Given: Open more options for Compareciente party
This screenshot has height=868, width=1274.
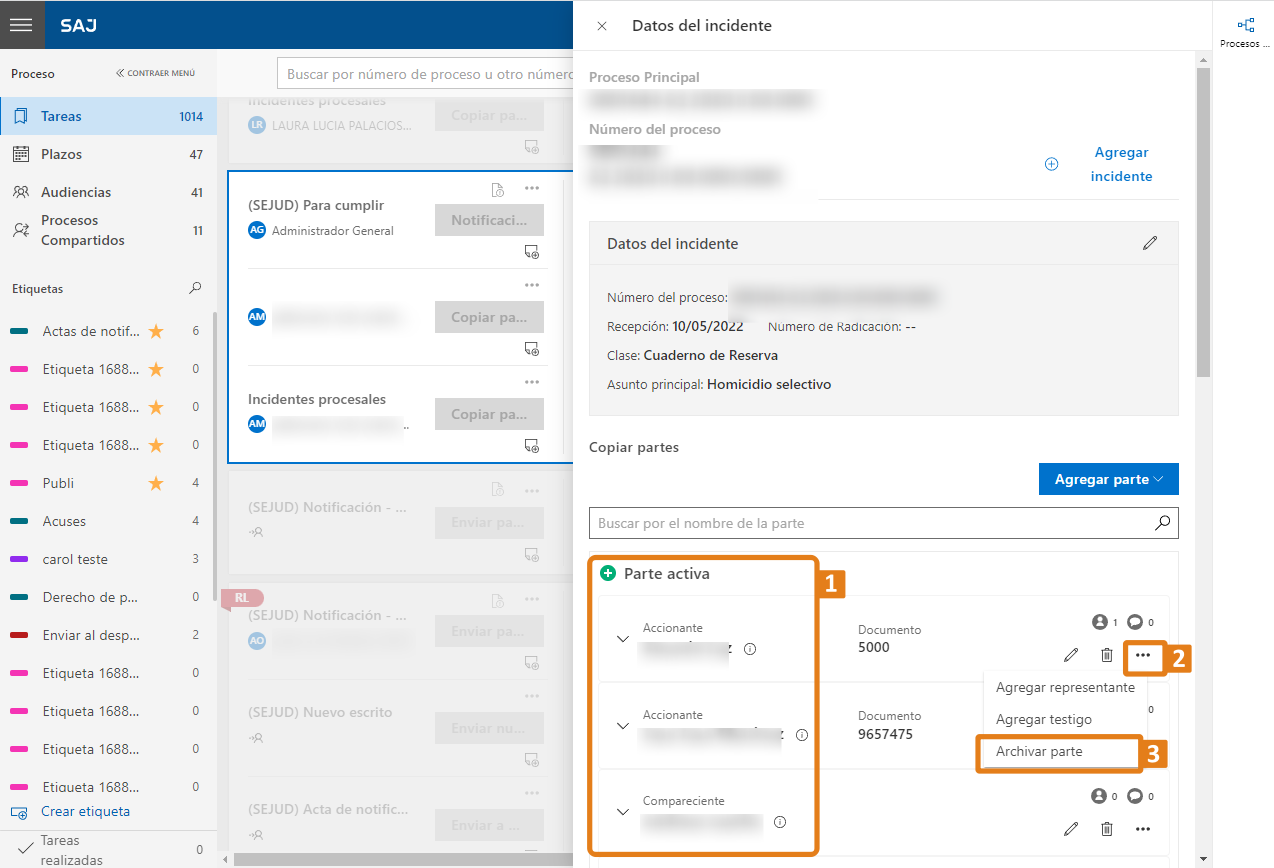Looking at the screenshot, I should pyautogui.click(x=1143, y=828).
